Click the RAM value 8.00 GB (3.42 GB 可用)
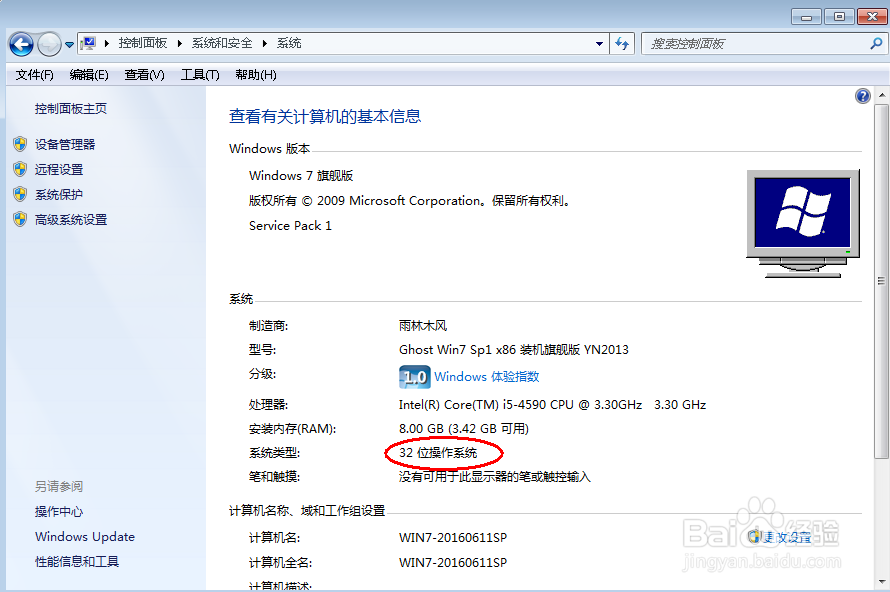Viewport: 890px width, 592px height. pos(464,428)
